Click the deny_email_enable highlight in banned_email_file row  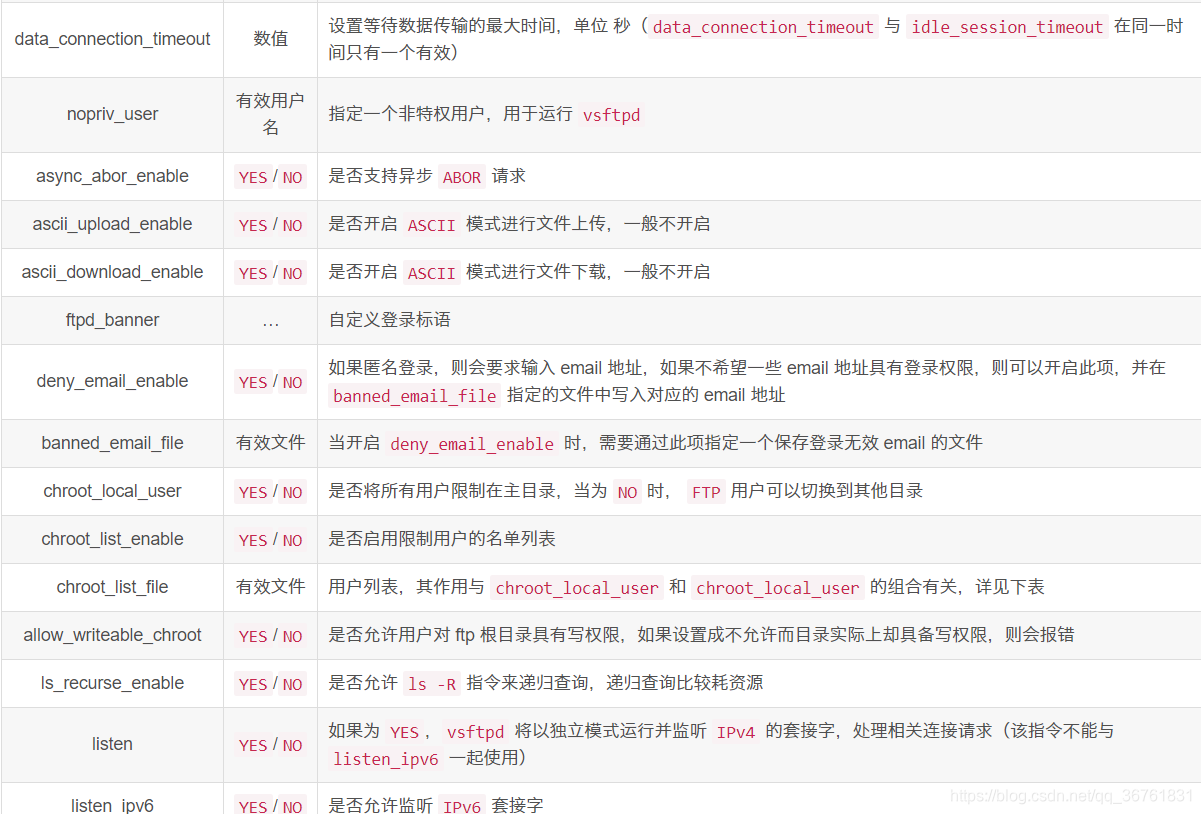pos(471,443)
